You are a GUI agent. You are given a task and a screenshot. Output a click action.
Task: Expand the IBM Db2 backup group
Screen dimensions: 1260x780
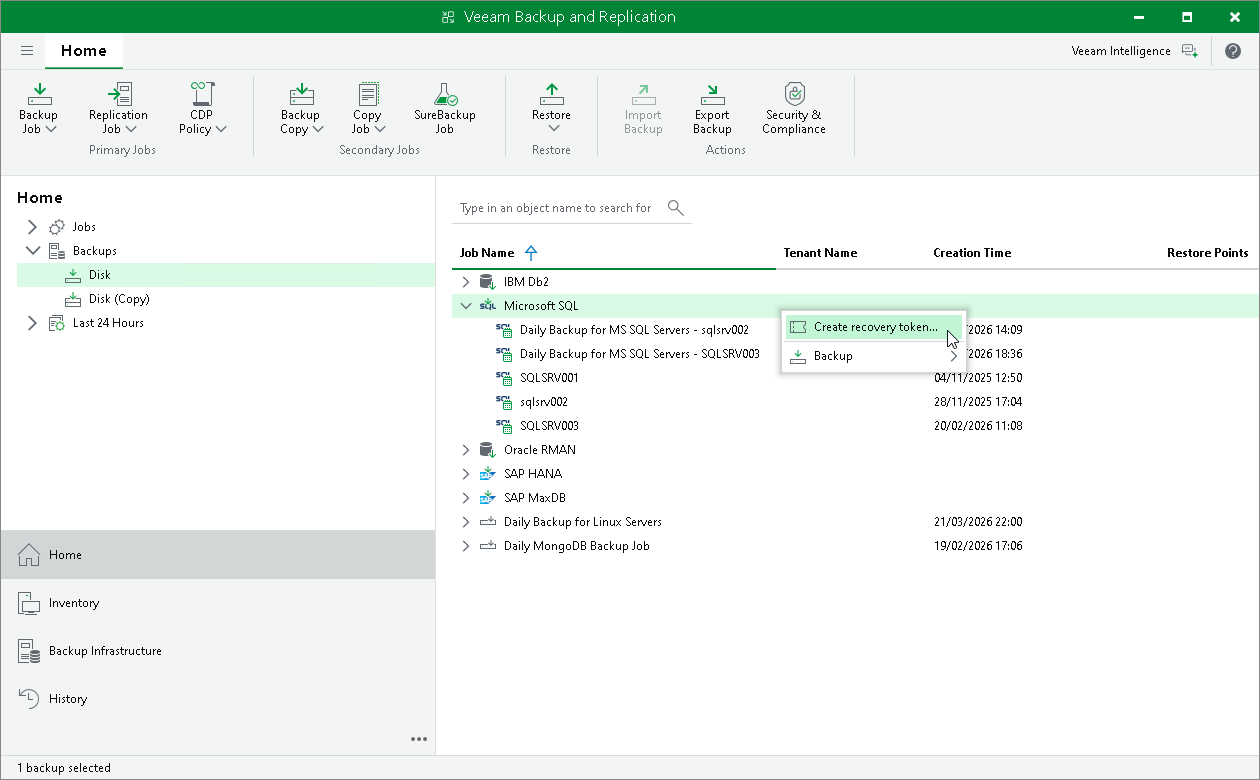[x=466, y=282]
